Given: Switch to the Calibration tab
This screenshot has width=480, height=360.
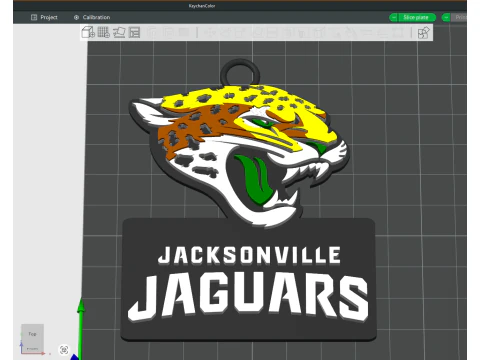Looking at the screenshot, I should (92, 17).
